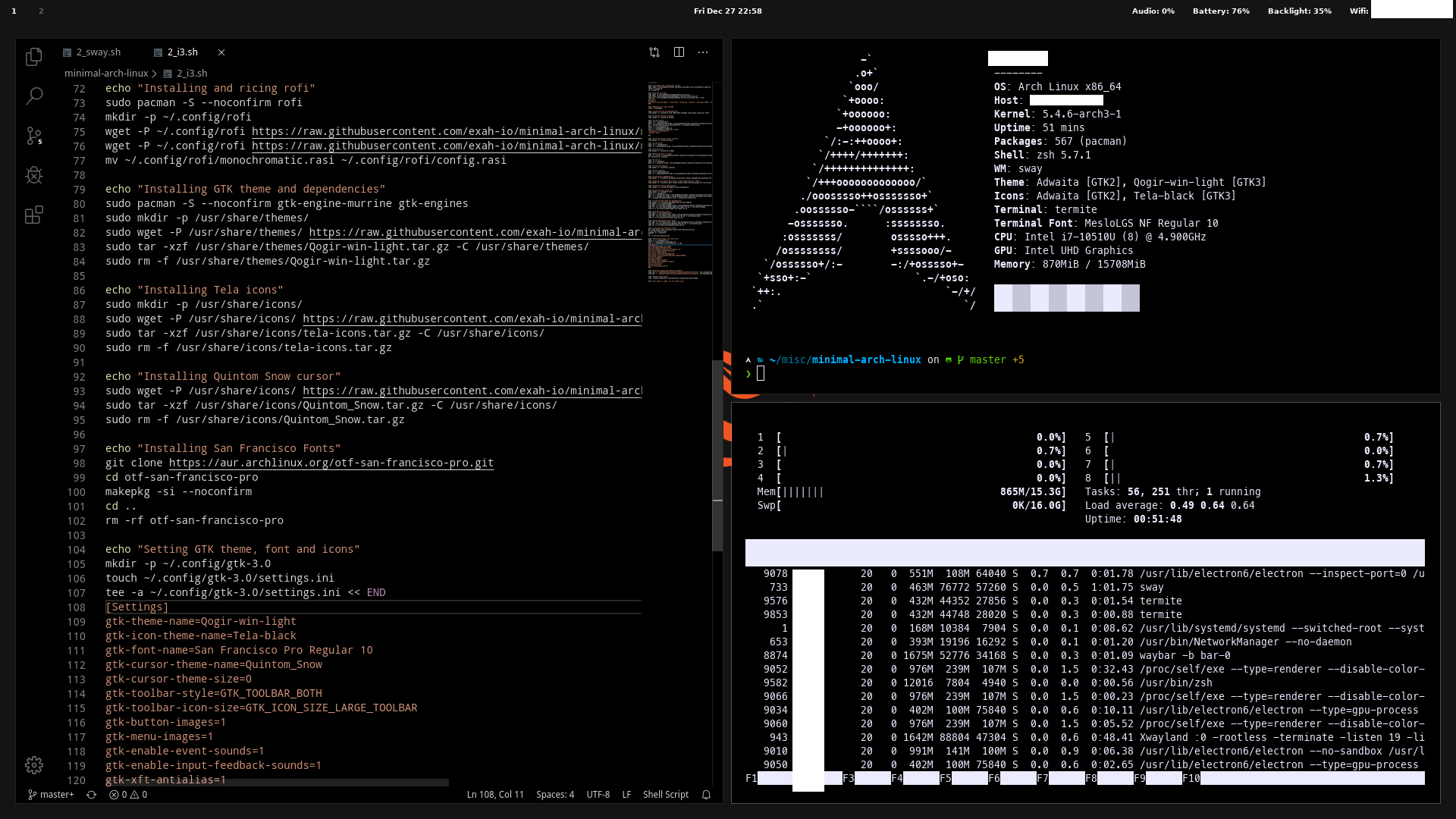Open the aur.archlinux.org link on line 98
The image size is (1456, 819).
click(x=331, y=463)
